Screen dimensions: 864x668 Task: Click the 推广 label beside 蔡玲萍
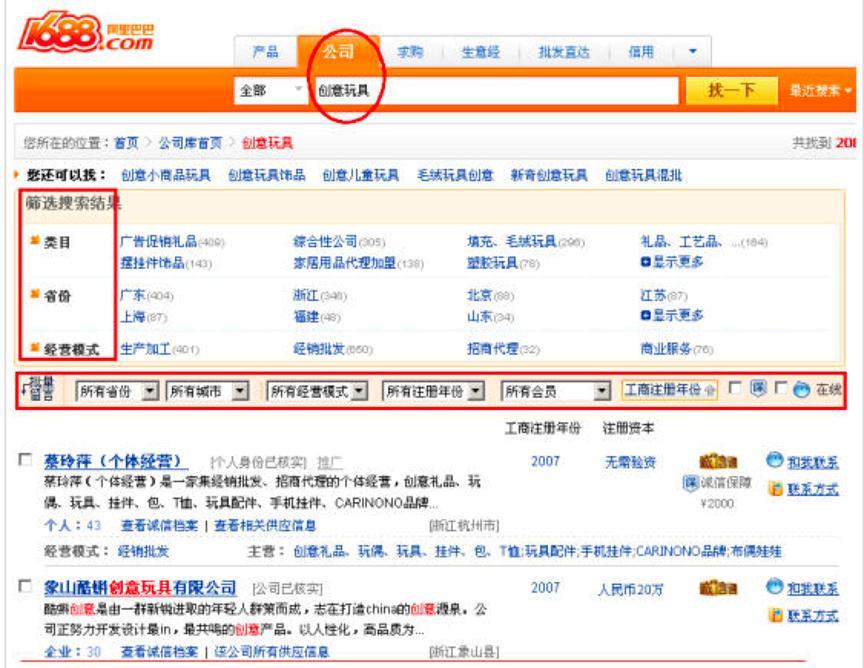tap(330, 462)
